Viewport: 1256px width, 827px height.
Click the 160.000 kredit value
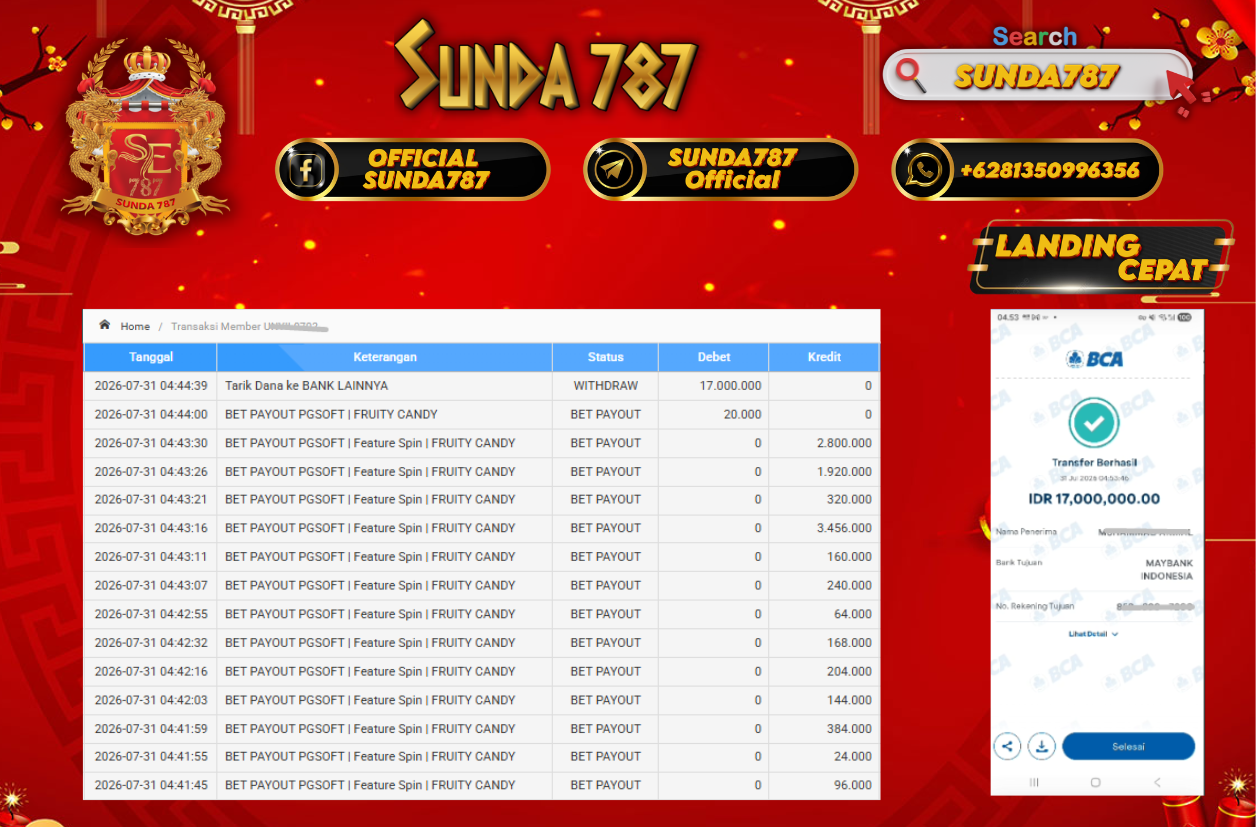850,557
